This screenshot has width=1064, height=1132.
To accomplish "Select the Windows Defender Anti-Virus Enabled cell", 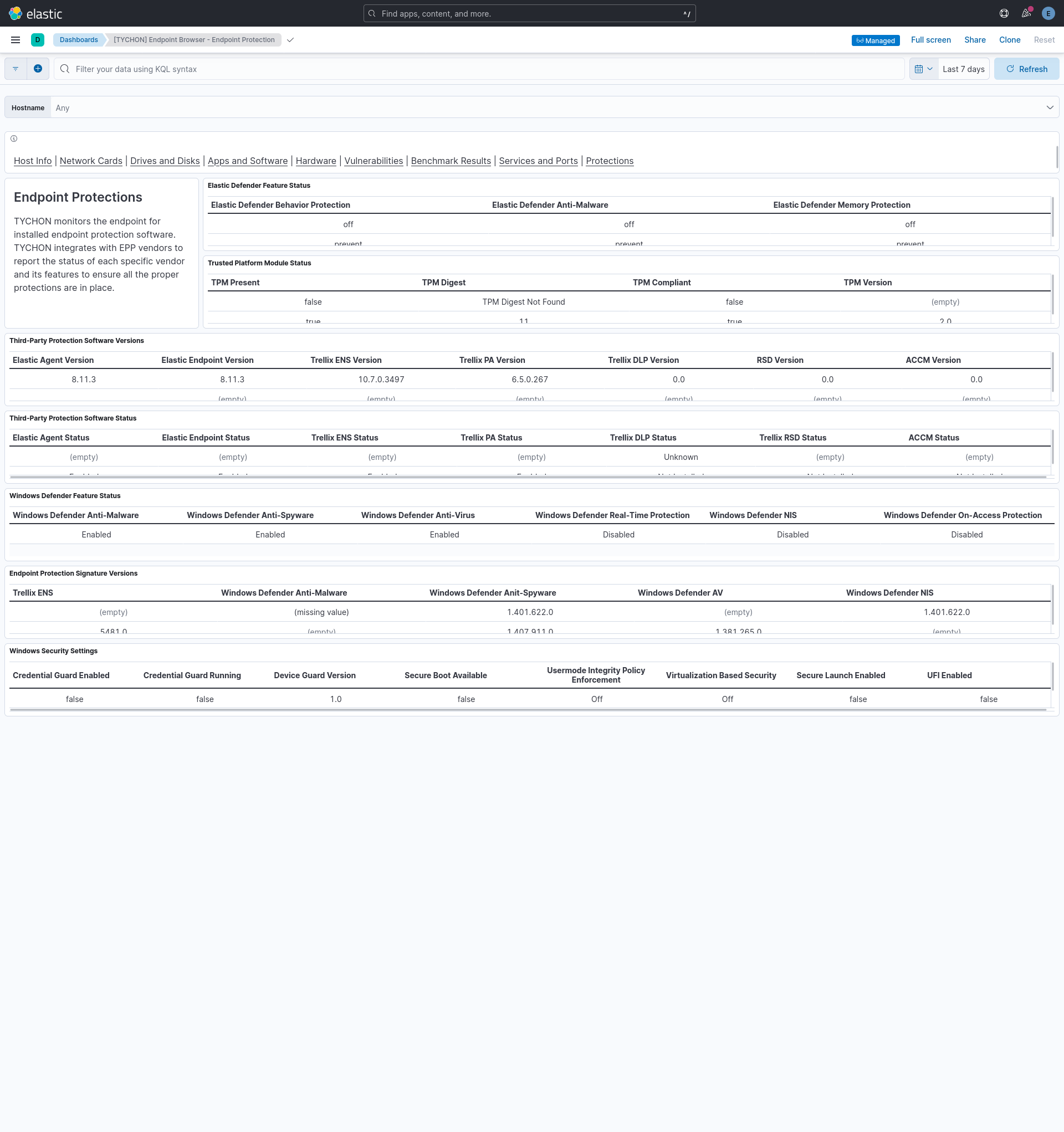I will click(444, 535).
